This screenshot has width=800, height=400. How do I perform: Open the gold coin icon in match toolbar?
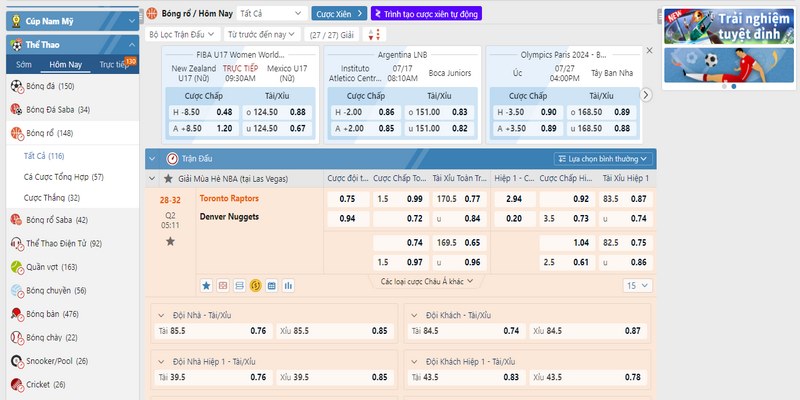255,285
